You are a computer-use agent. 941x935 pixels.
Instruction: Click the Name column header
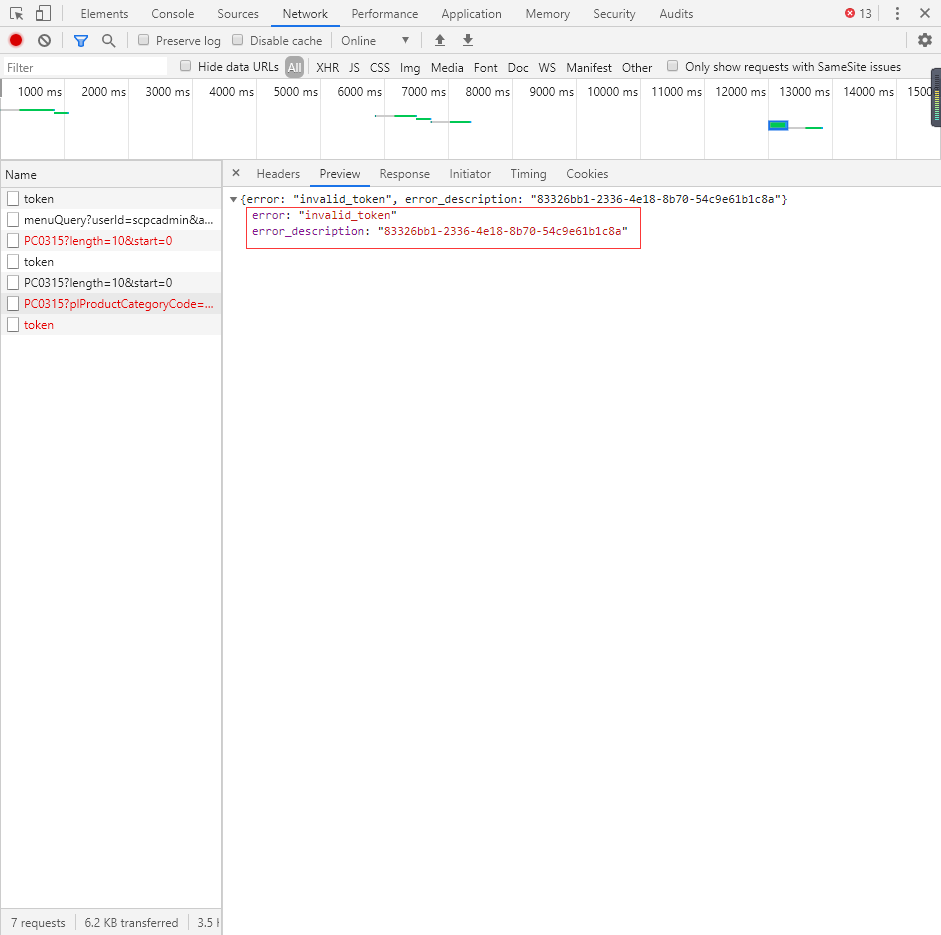pyautogui.click(x=111, y=175)
